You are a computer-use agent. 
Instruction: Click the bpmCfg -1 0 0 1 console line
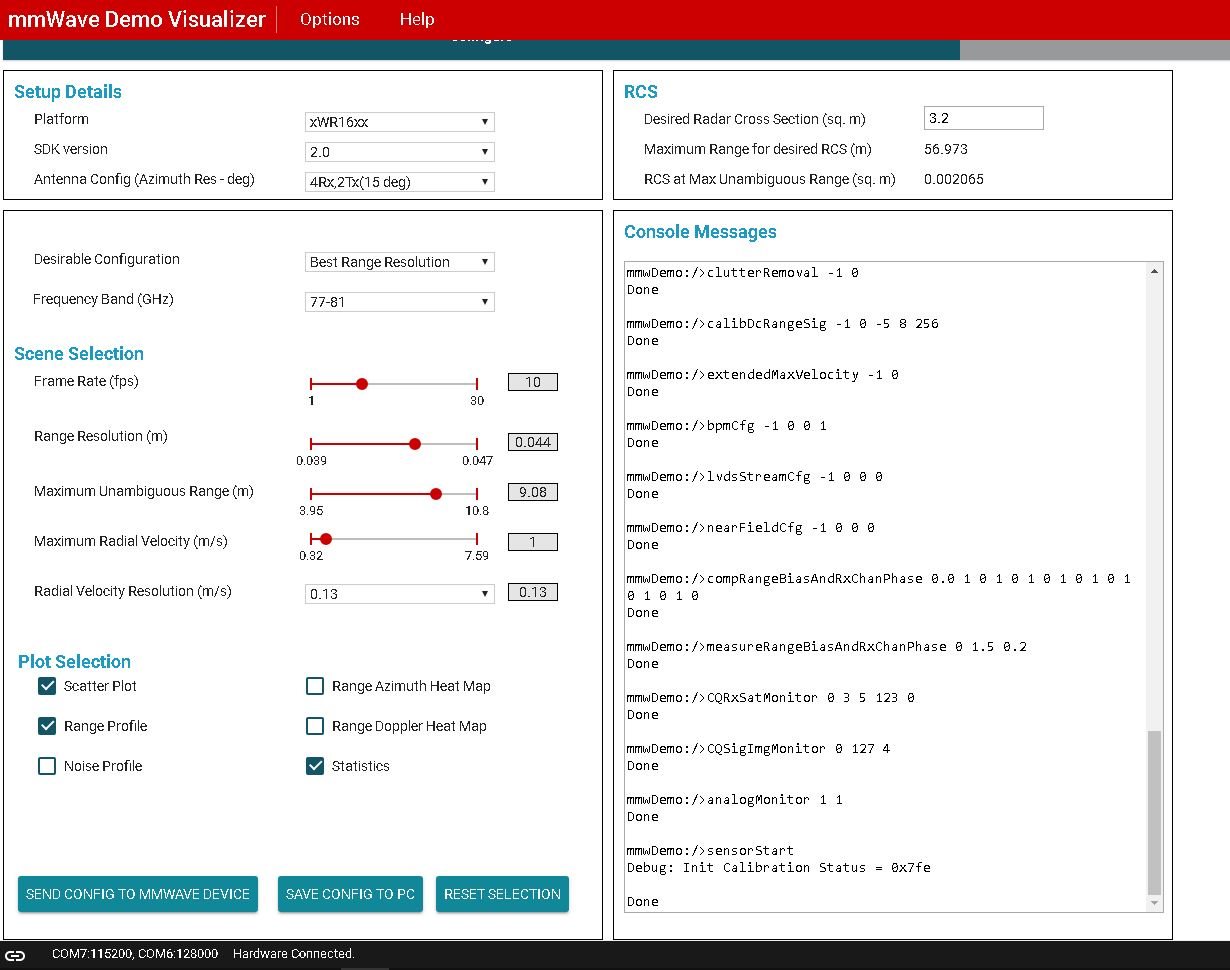[727, 425]
